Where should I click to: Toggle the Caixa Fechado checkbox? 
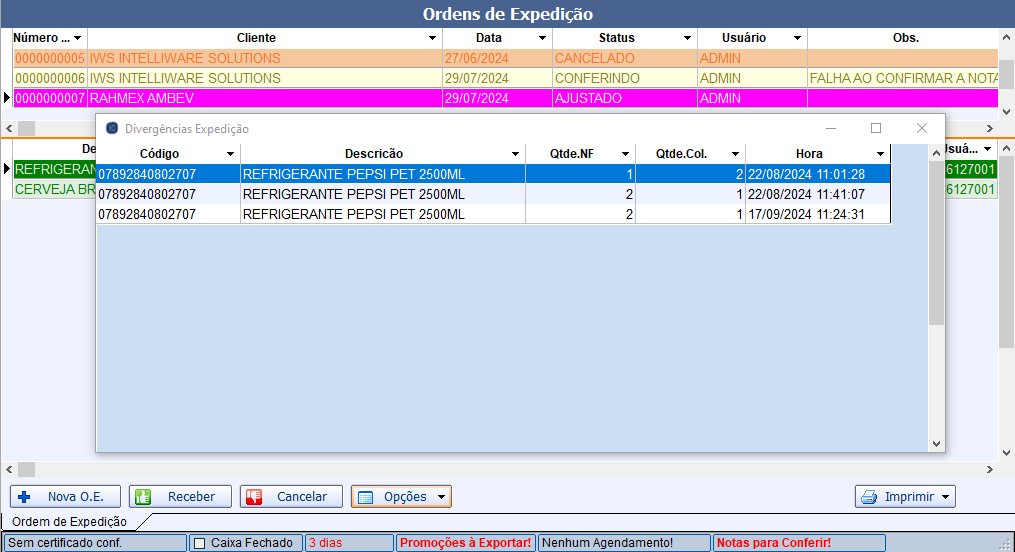click(199, 543)
